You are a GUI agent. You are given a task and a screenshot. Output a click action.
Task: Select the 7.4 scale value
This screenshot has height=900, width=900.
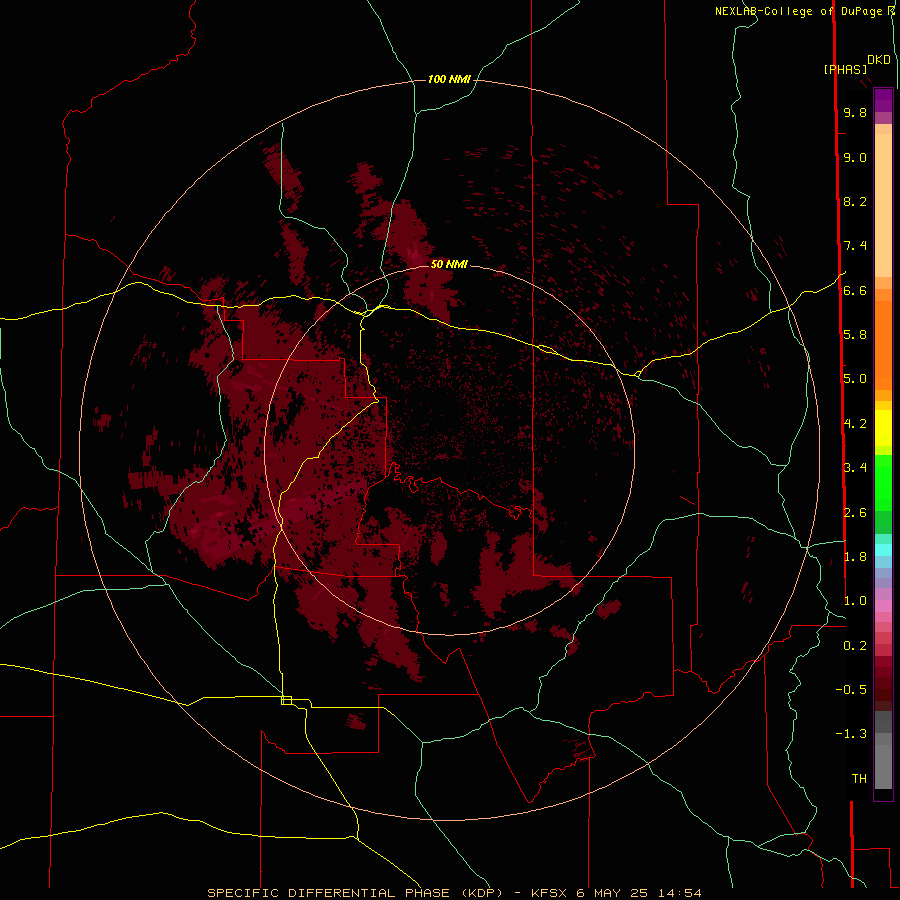(x=855, y=246)
